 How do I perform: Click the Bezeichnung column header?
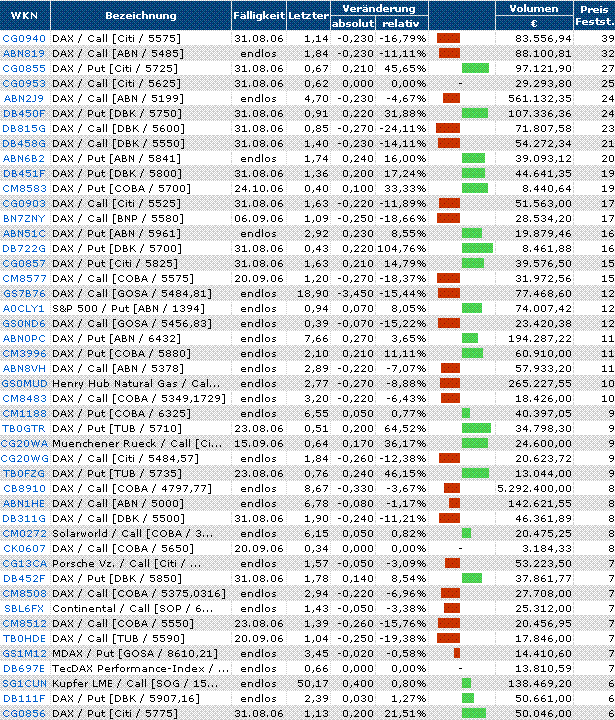click(141, 16)
